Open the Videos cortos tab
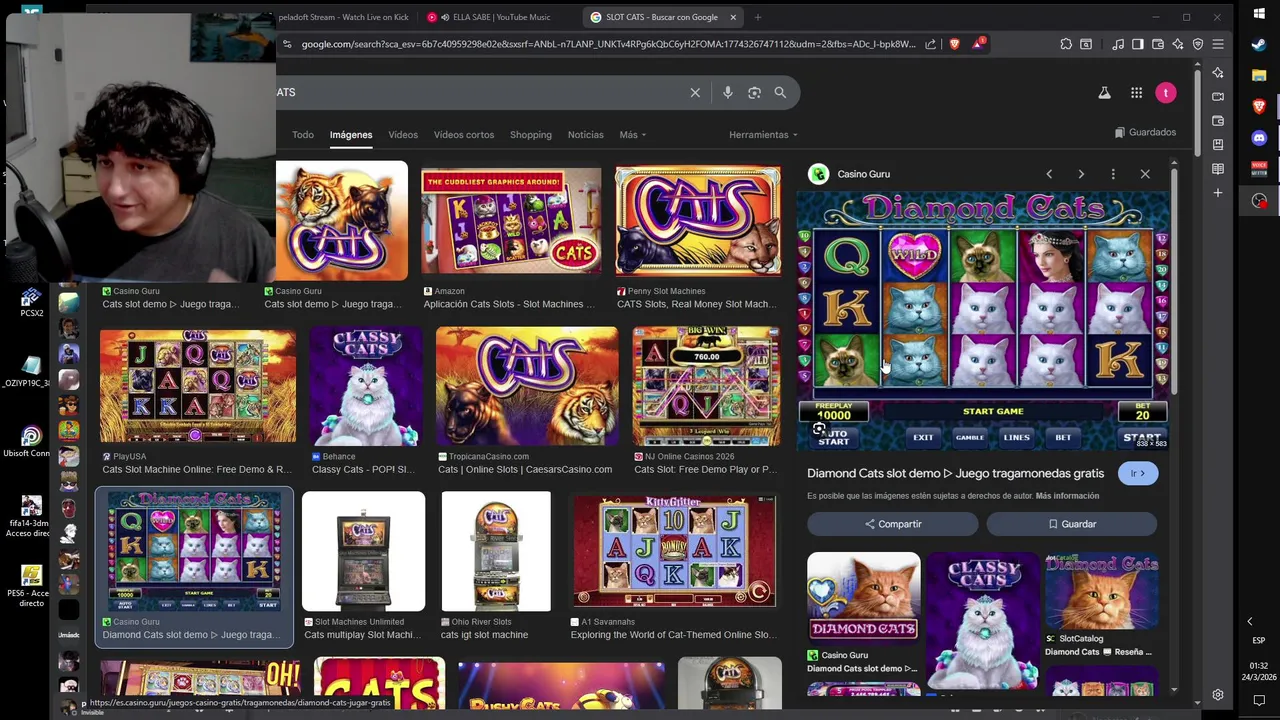The width and height of the screenshot is (1280, 720). (x=464, y=134)
